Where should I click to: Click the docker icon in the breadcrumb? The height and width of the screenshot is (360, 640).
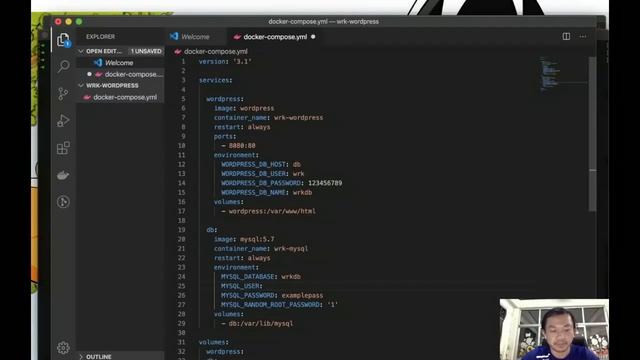coord(178,51)
